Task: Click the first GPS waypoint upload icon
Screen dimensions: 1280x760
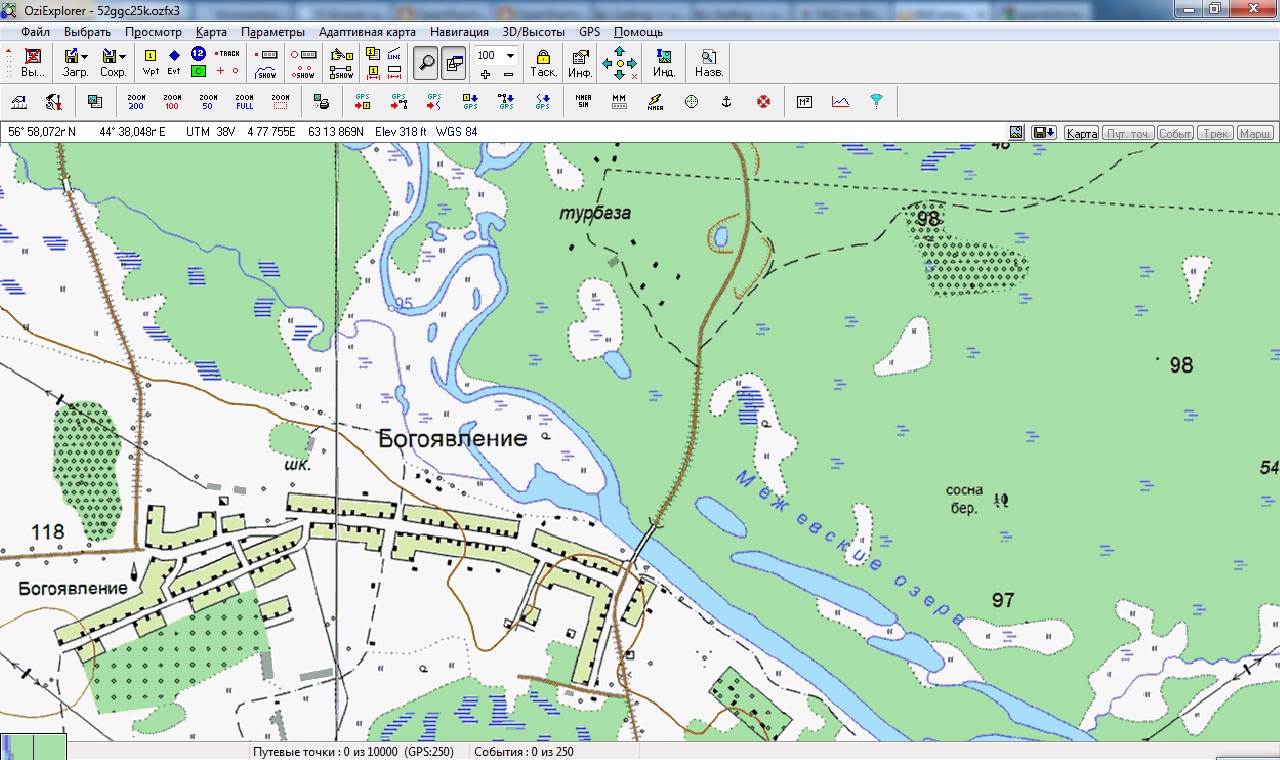Action: [x=362, y=101]
